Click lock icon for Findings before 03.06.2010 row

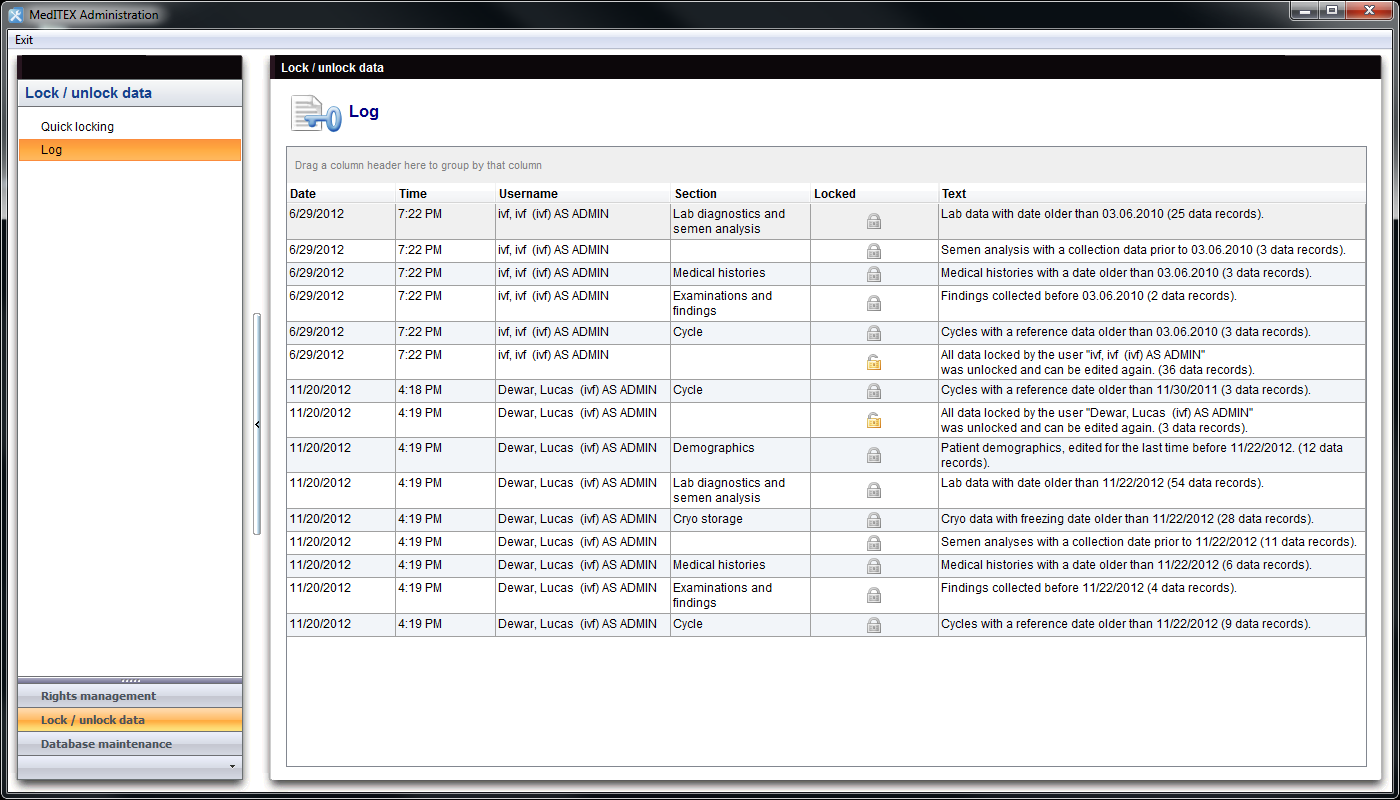tap(874, 303)
